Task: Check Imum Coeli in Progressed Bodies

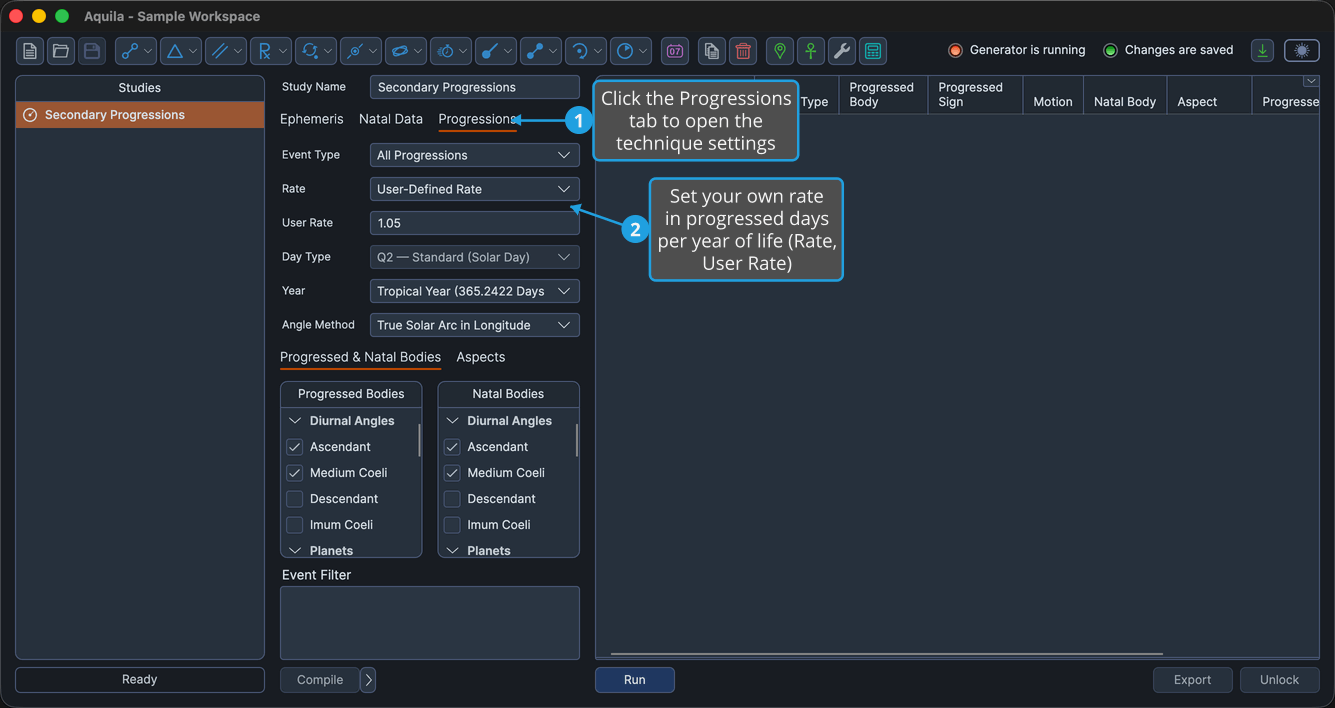Action: (295, 525)
